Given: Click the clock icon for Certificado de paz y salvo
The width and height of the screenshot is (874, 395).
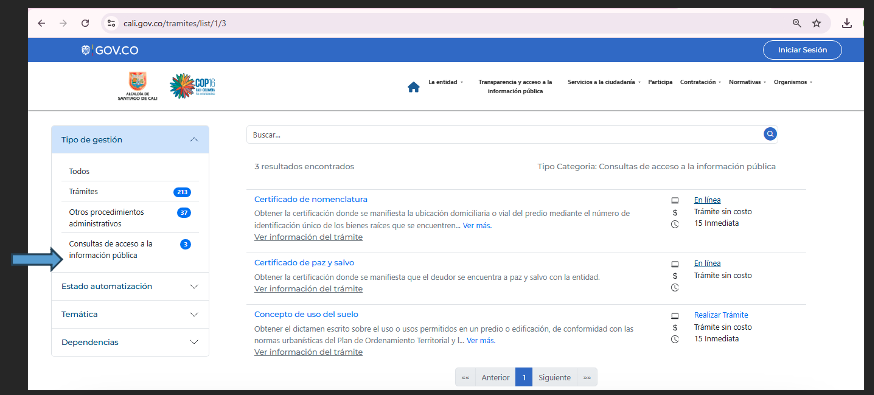Looking at the screenshot, I should coord(675,287).
